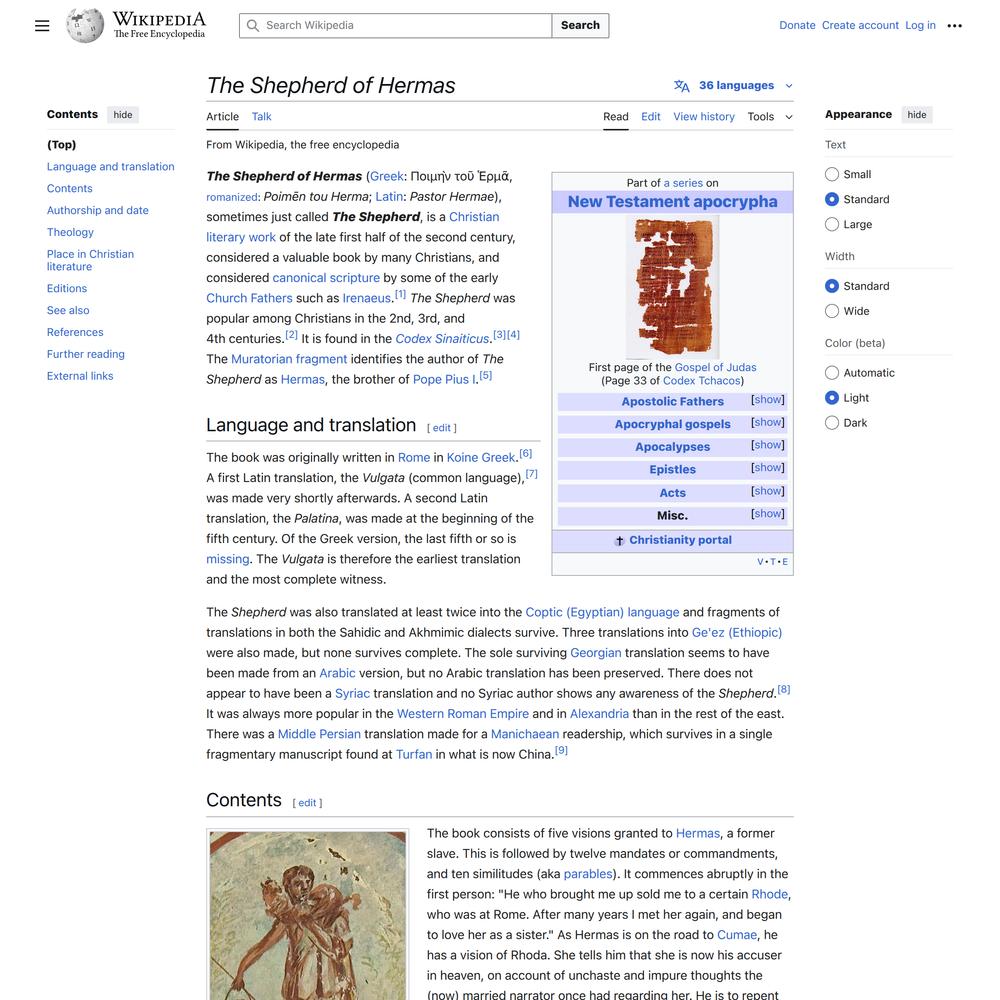This screenshot has width=1000, height=1000.
Task: Click the Wikipedia globe logo
Action: pos(85,26)
